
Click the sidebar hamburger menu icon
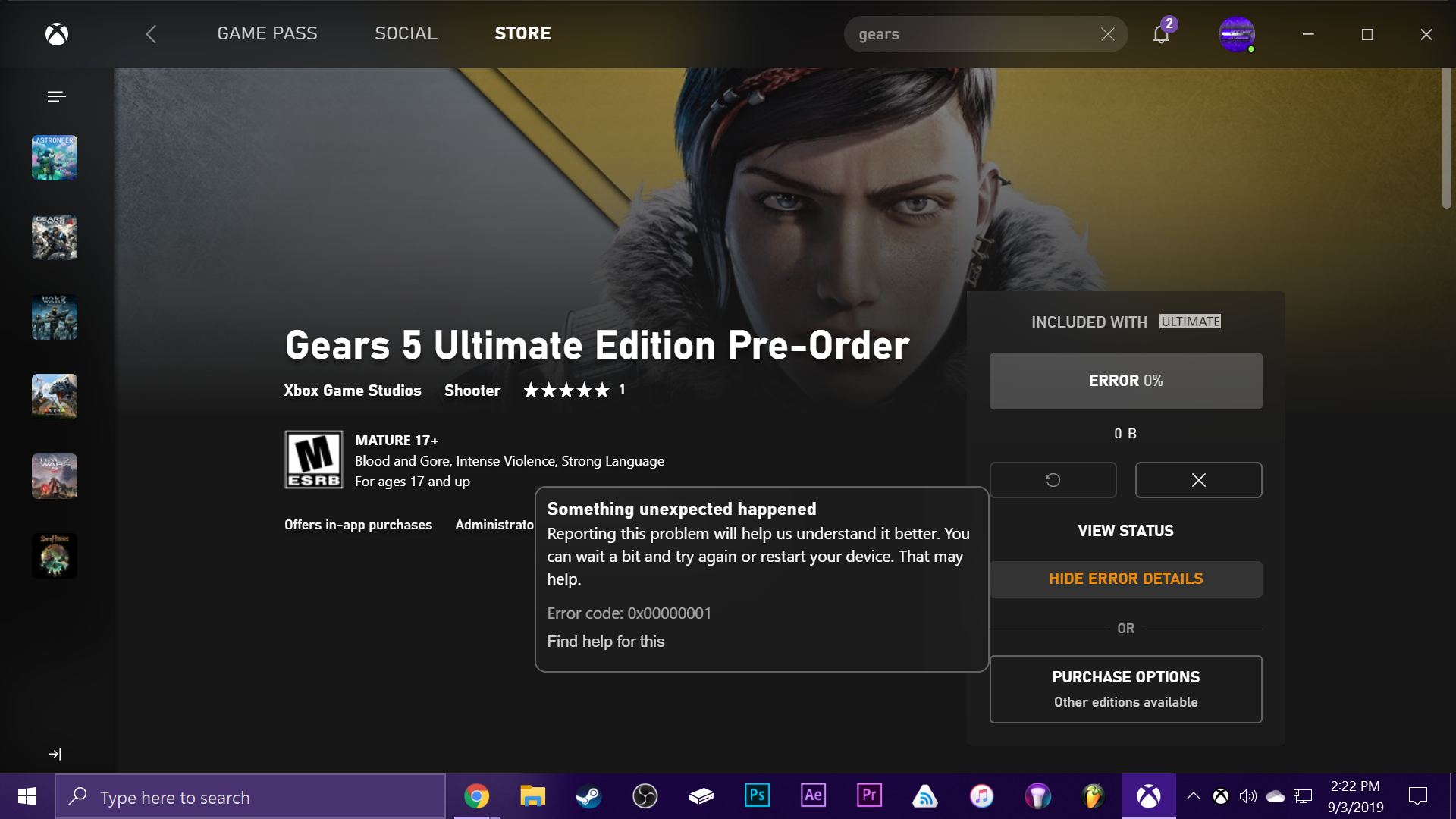click(x=57, y=96)
